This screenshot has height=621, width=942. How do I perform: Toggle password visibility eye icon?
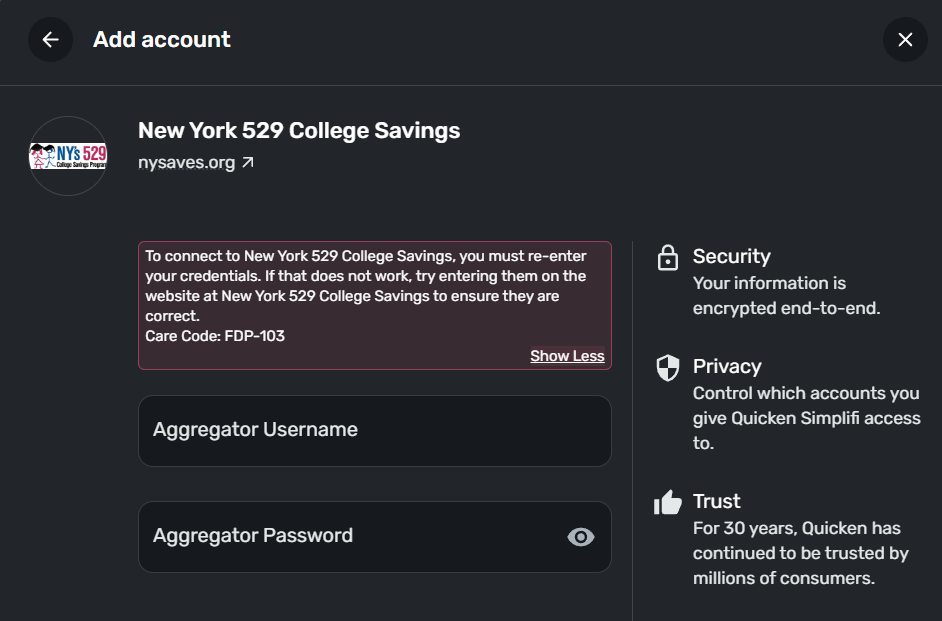[580, 537]
